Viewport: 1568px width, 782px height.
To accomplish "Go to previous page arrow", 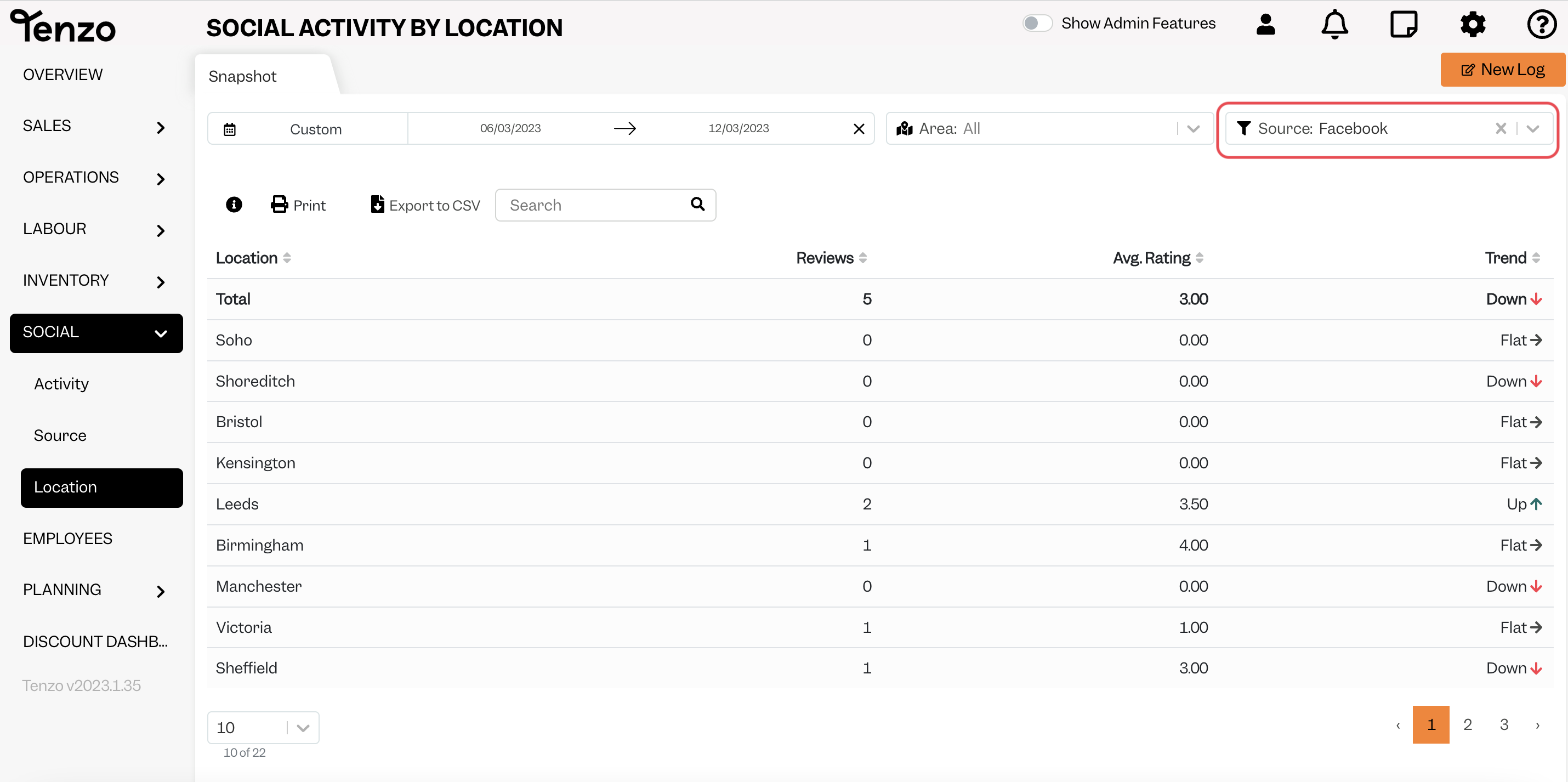I will pos(1398,725).
